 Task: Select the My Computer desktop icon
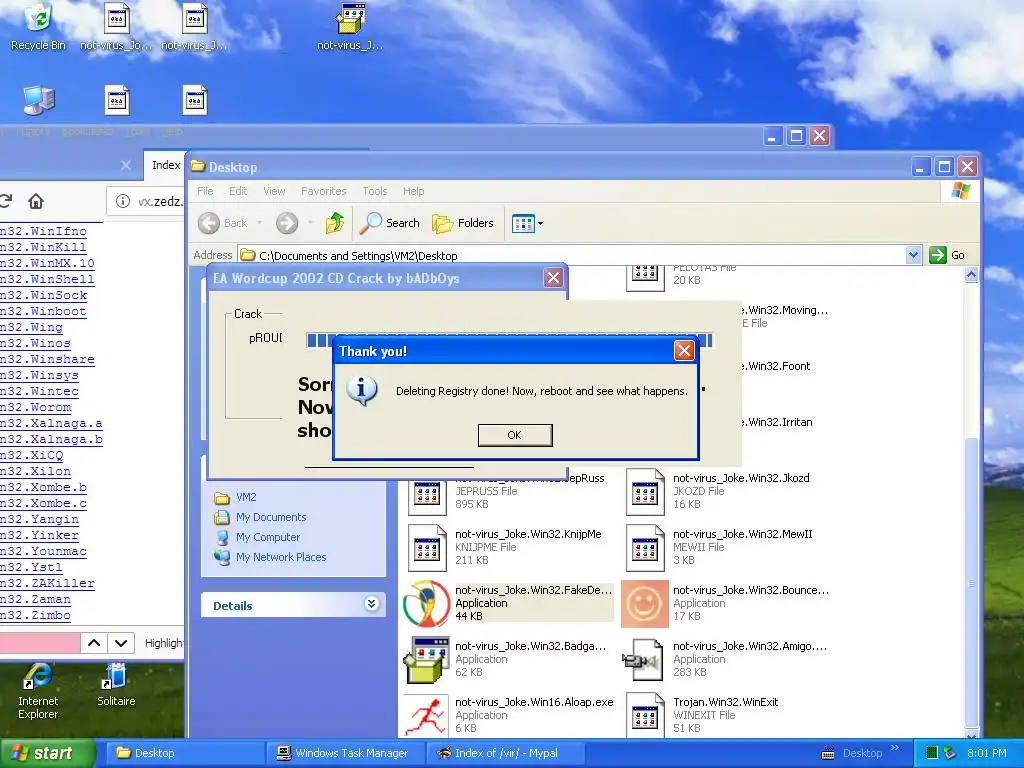click(39, 100)
